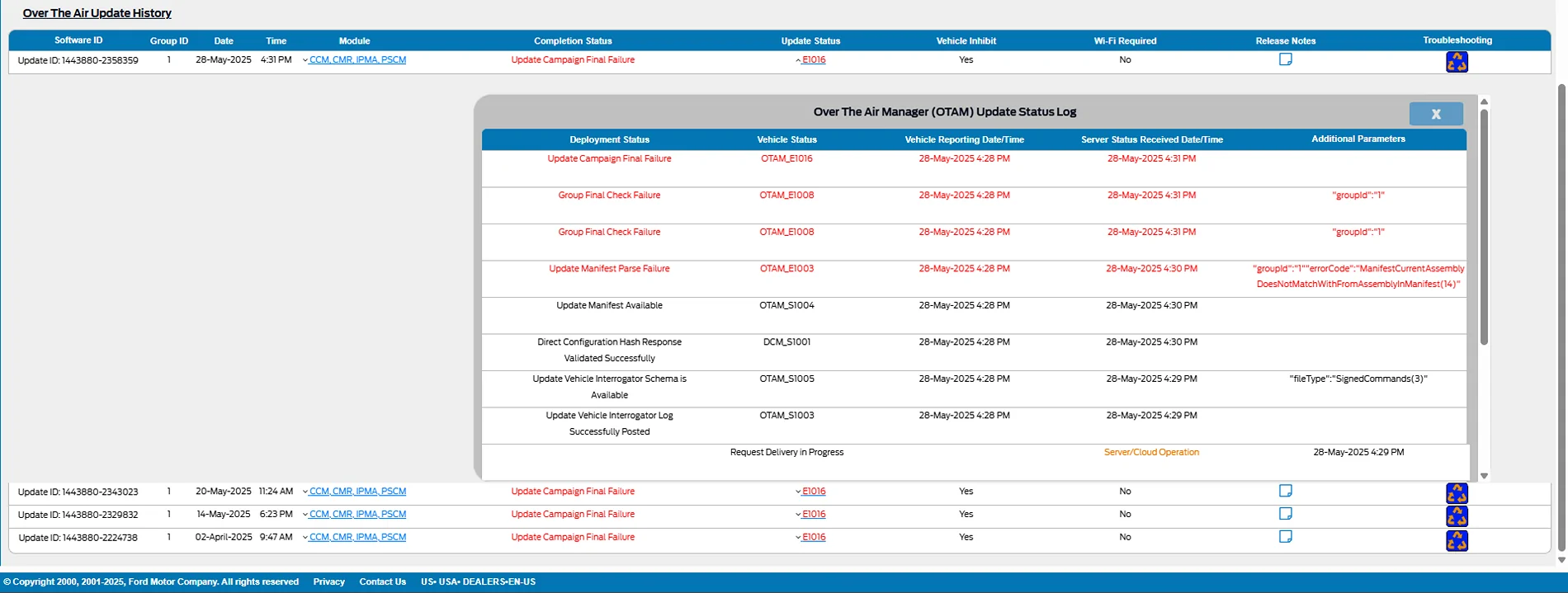This screenshot has width=1568, height=593.
Task: Expand E1016 status for 20-May-2025 update
Action: [x=810, y=491]
